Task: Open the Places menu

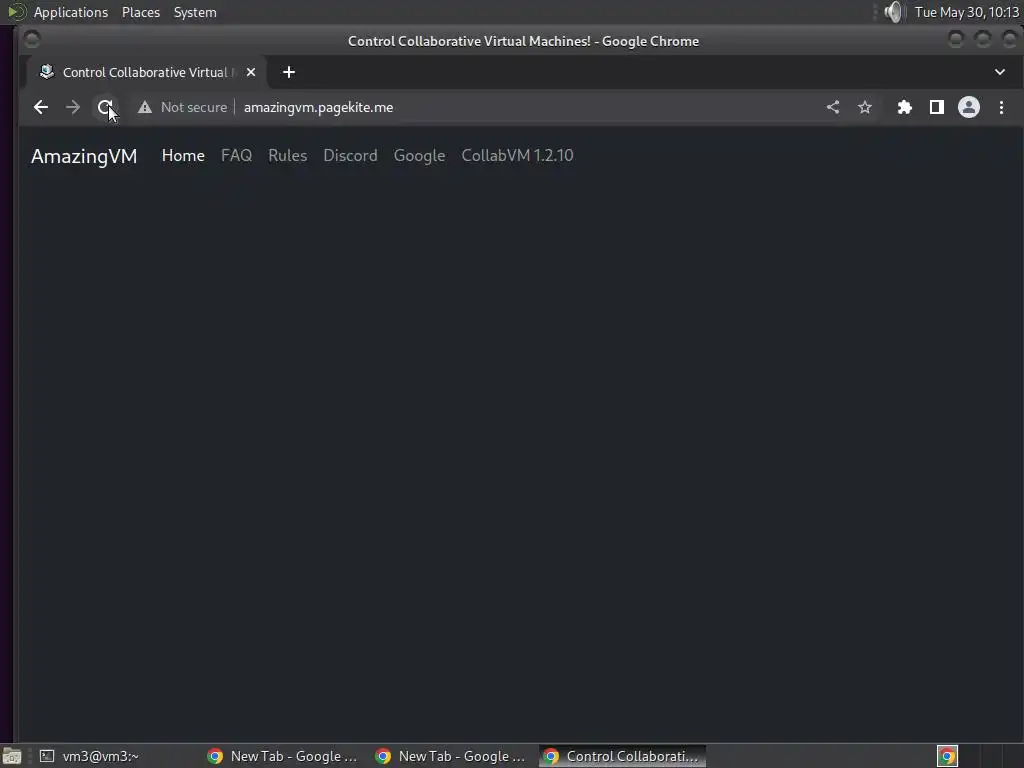Action: [x=140, y=12]
